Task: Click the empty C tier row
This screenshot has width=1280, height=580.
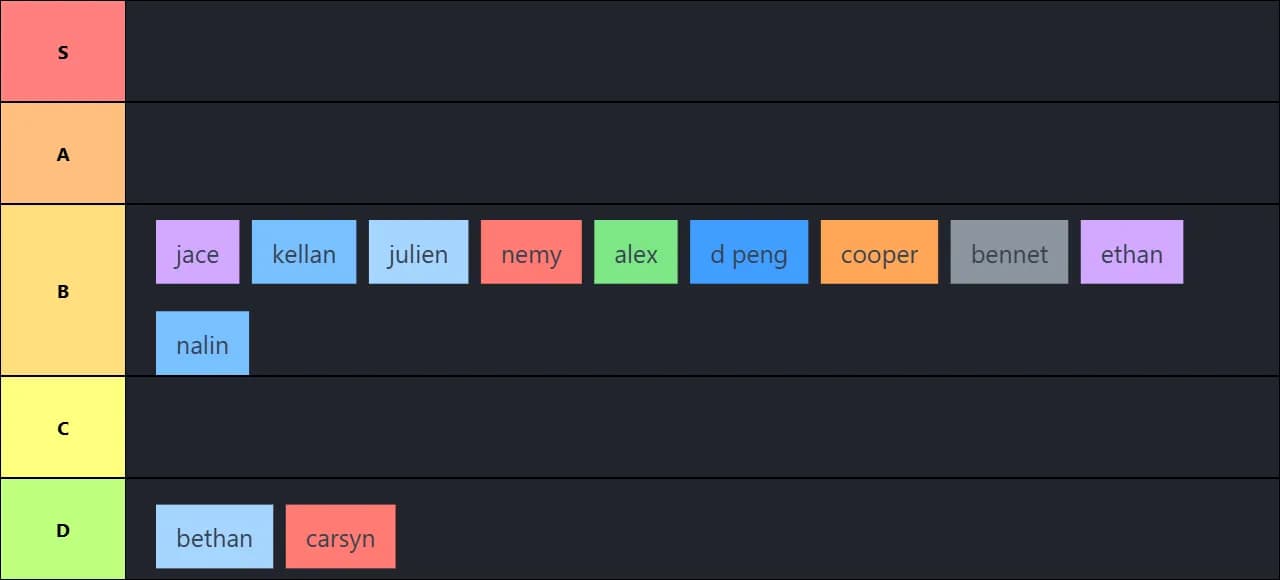Action: click(700, 427)
